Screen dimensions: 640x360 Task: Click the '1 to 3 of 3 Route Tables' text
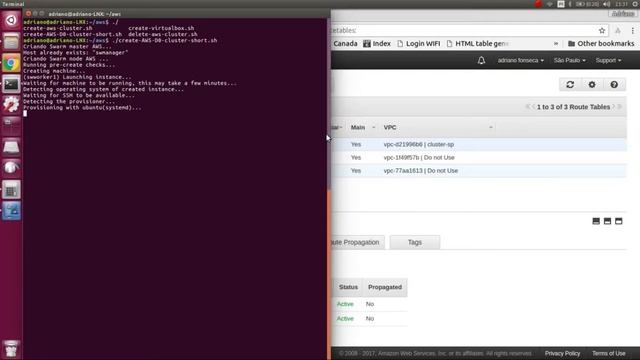[x=573, y=107]
